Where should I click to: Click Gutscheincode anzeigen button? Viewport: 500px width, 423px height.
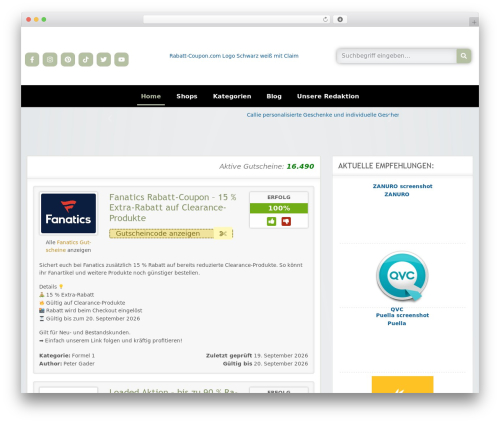(171, 234)
